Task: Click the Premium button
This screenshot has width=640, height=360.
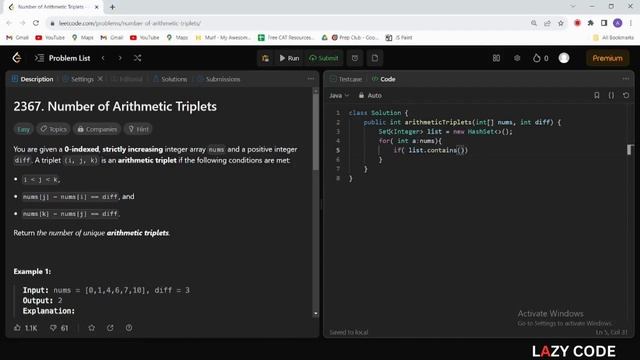Action: [x=607, y=58]
